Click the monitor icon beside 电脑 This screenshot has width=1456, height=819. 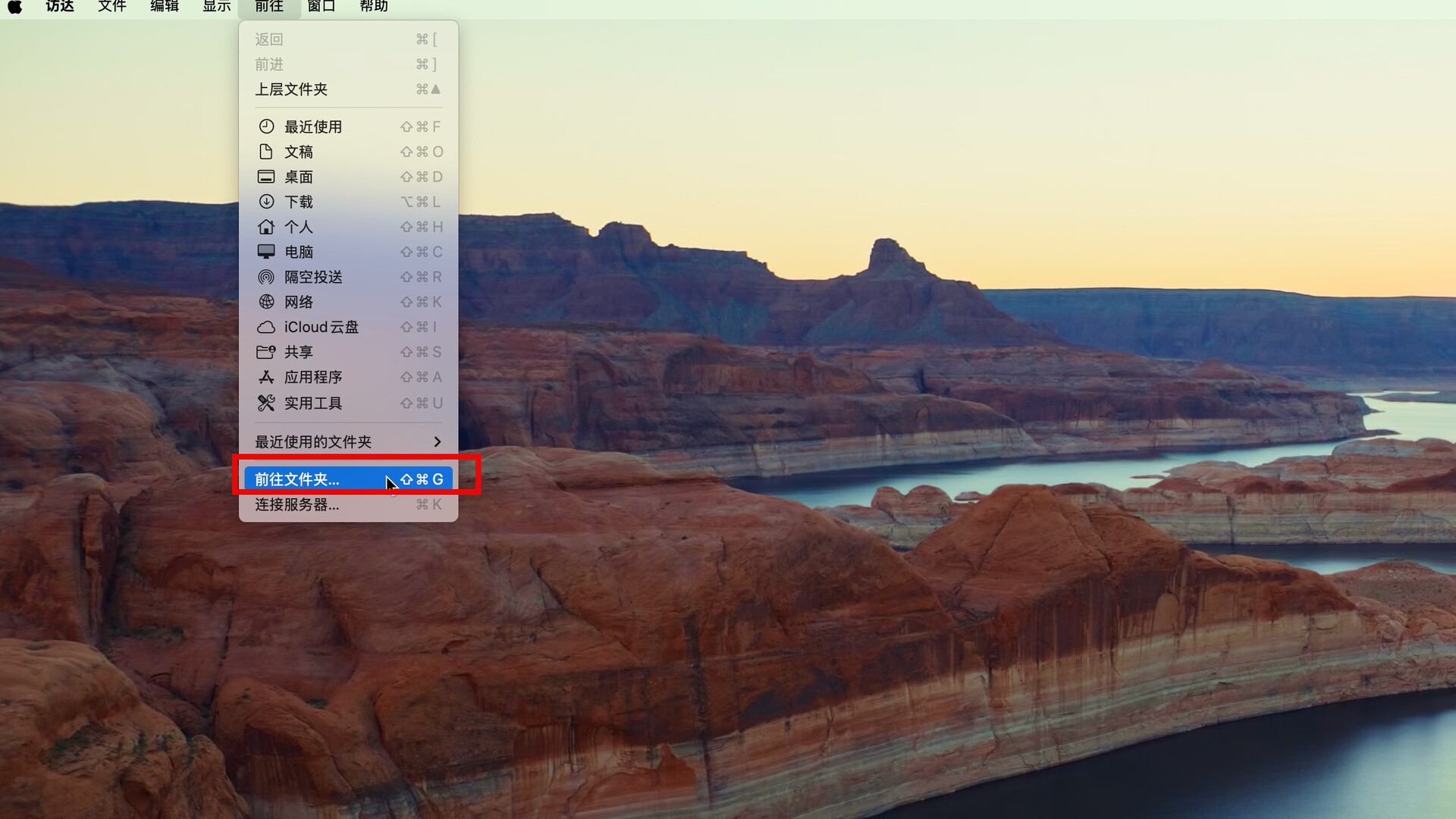tap(266, 252)
